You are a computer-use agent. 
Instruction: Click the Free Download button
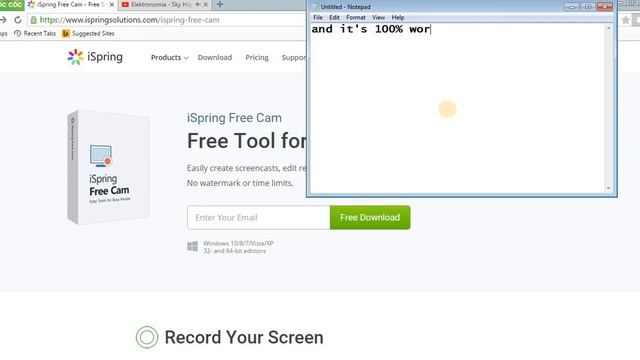pyautogui.click(x=370, y=218)
